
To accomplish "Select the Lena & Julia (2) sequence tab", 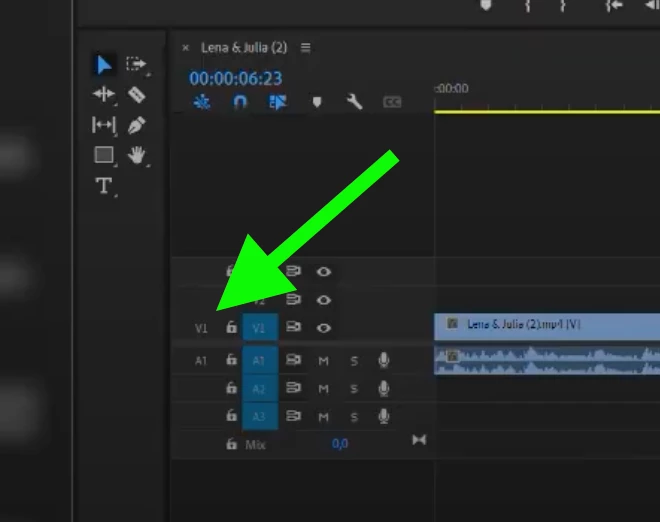I will (244, 48).
